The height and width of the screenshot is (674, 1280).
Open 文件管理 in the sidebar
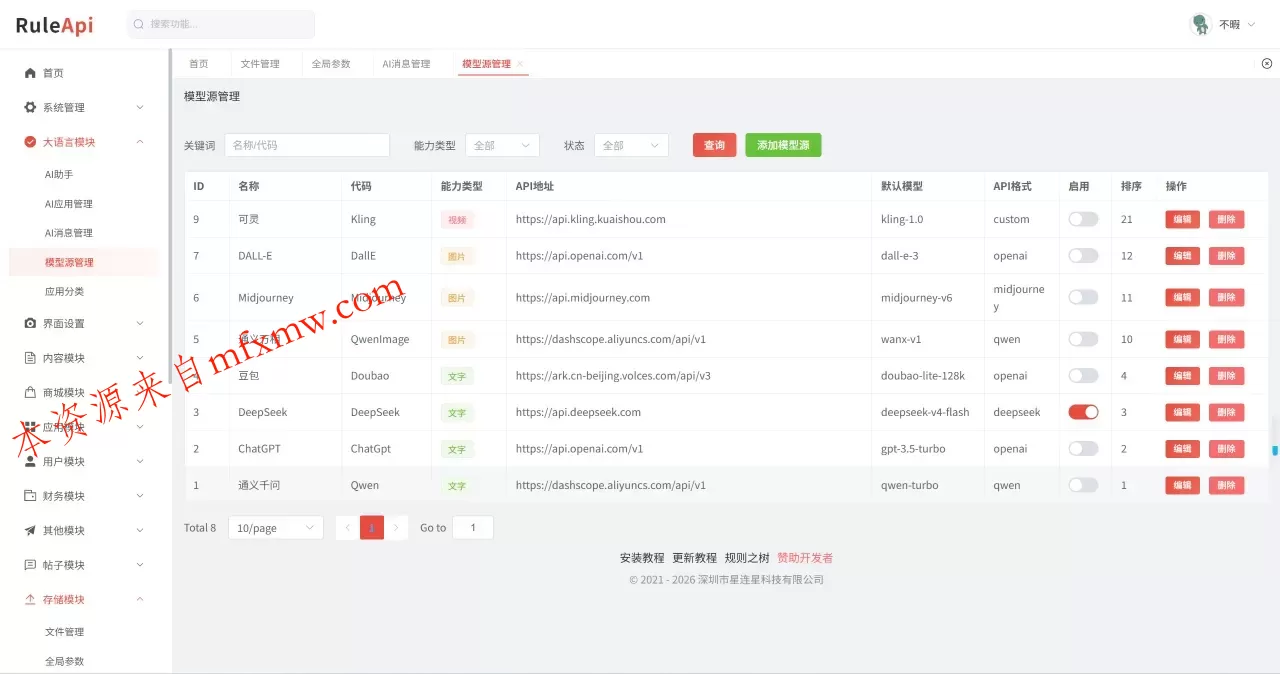pyautogui.click(x=65, y=632)
